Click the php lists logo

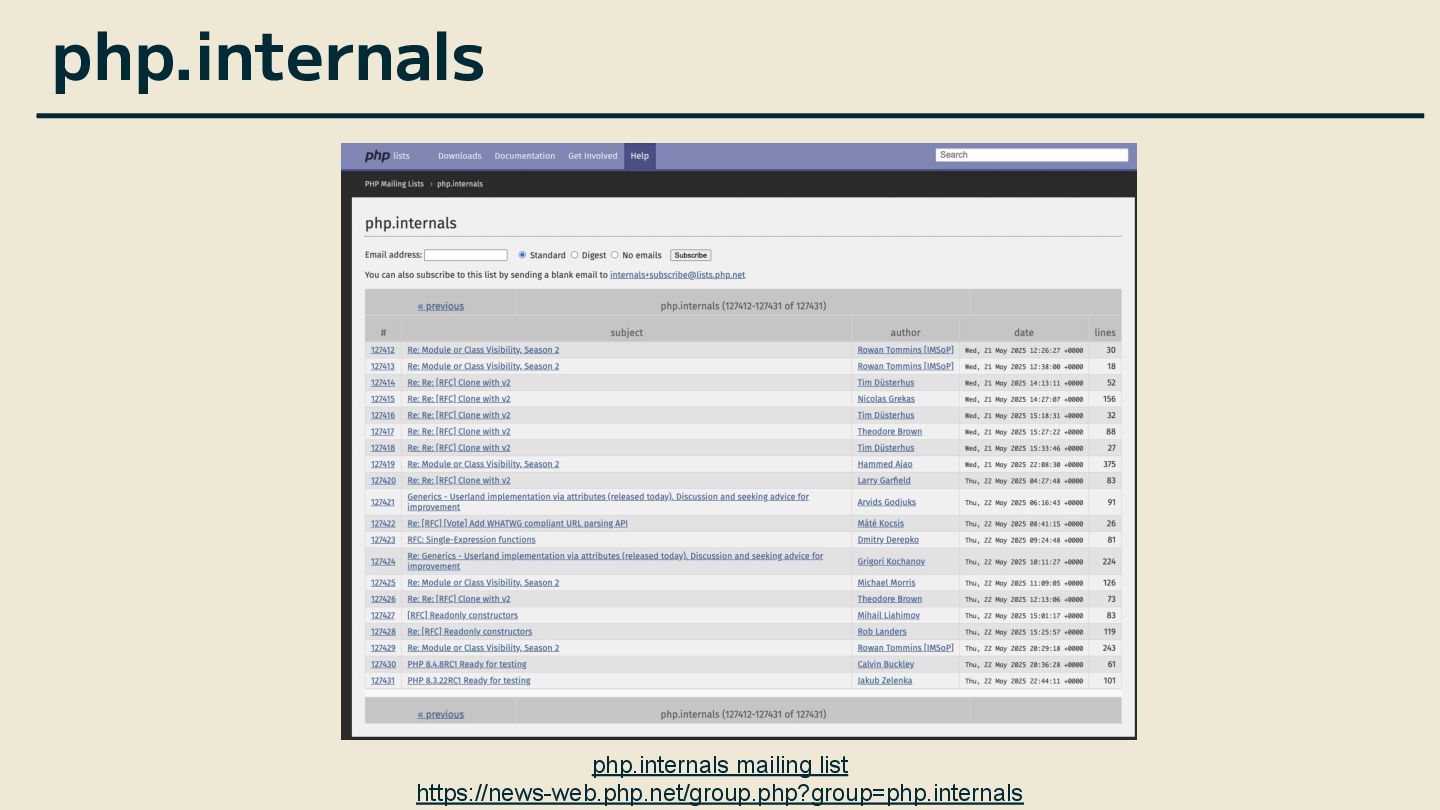(x=387, y=156)
